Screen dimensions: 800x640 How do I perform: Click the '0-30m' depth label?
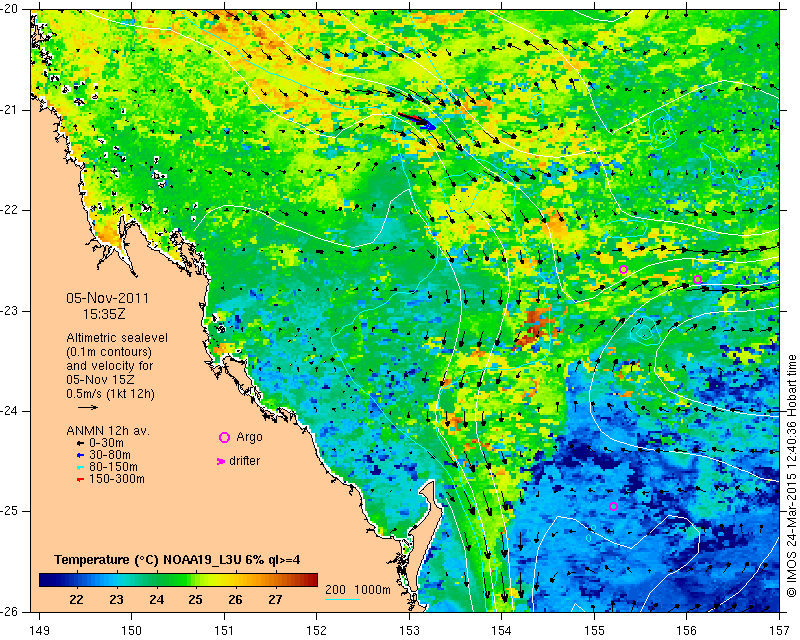(x=106, y=443)
